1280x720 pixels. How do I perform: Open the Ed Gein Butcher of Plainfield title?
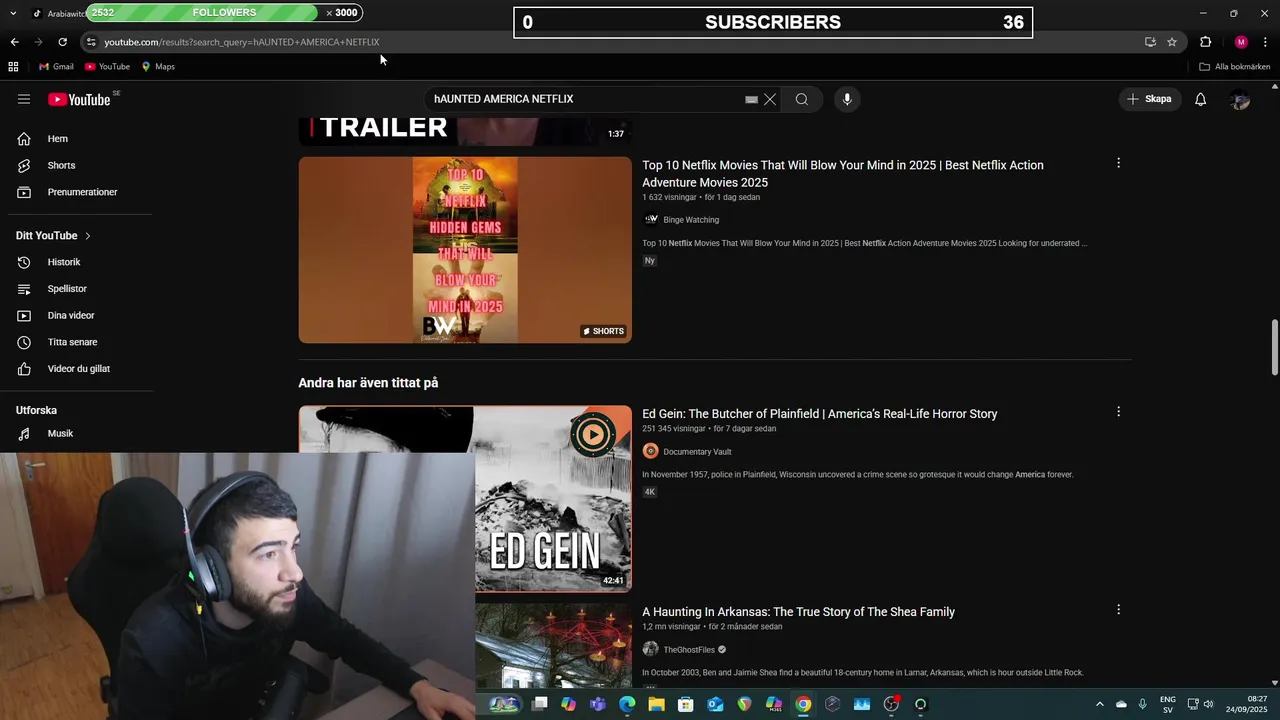pos(819,414)
